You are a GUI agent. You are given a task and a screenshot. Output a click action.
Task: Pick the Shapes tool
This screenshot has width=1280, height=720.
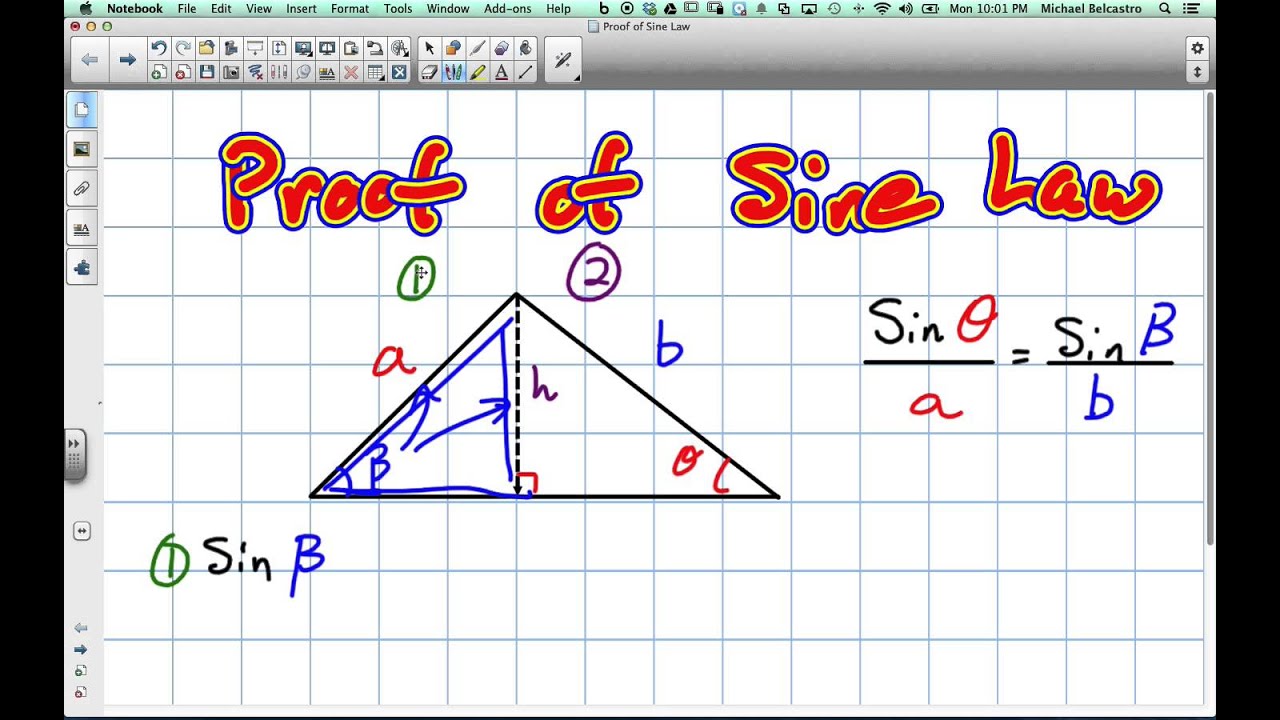coord(453,48)
